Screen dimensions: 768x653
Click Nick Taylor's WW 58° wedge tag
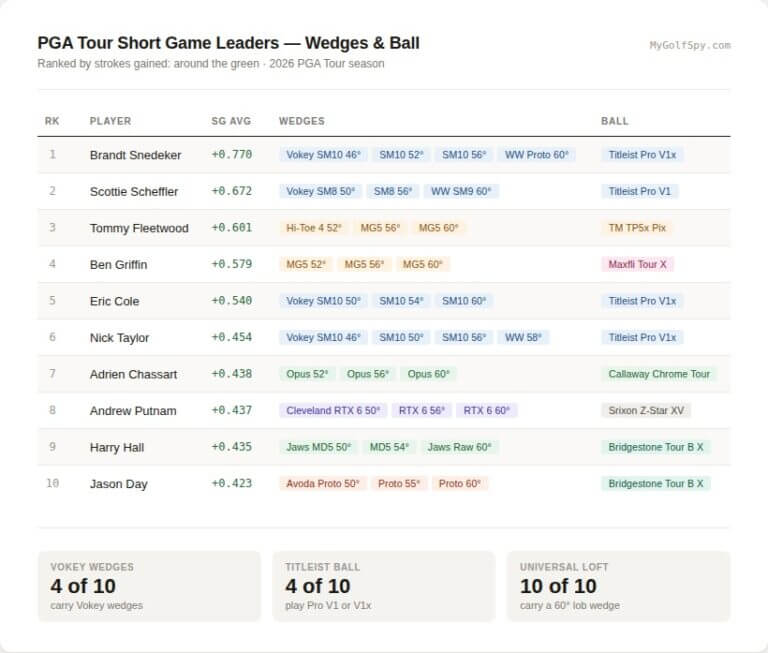[x=523, y=338]
